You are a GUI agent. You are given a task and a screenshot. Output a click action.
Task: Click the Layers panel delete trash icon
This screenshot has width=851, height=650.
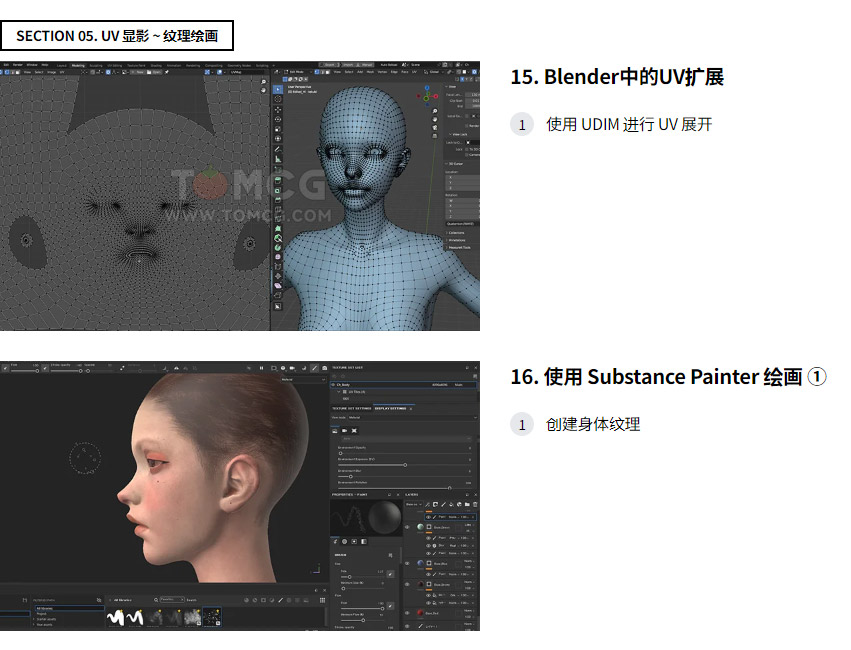475,505
